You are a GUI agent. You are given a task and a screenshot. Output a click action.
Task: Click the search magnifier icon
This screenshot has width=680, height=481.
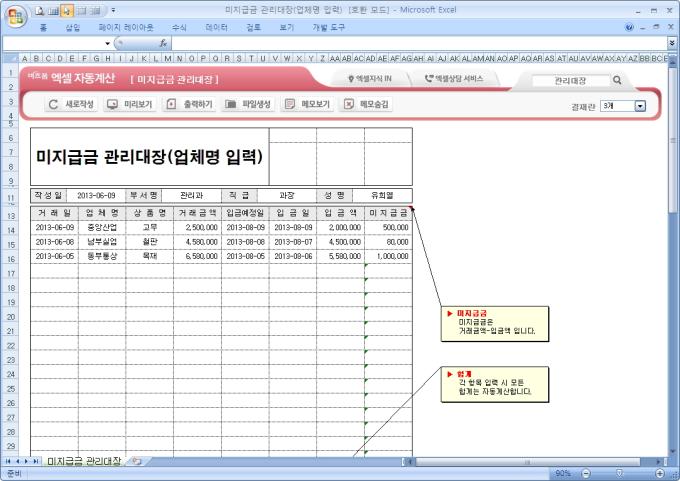[x=617, y=80]
